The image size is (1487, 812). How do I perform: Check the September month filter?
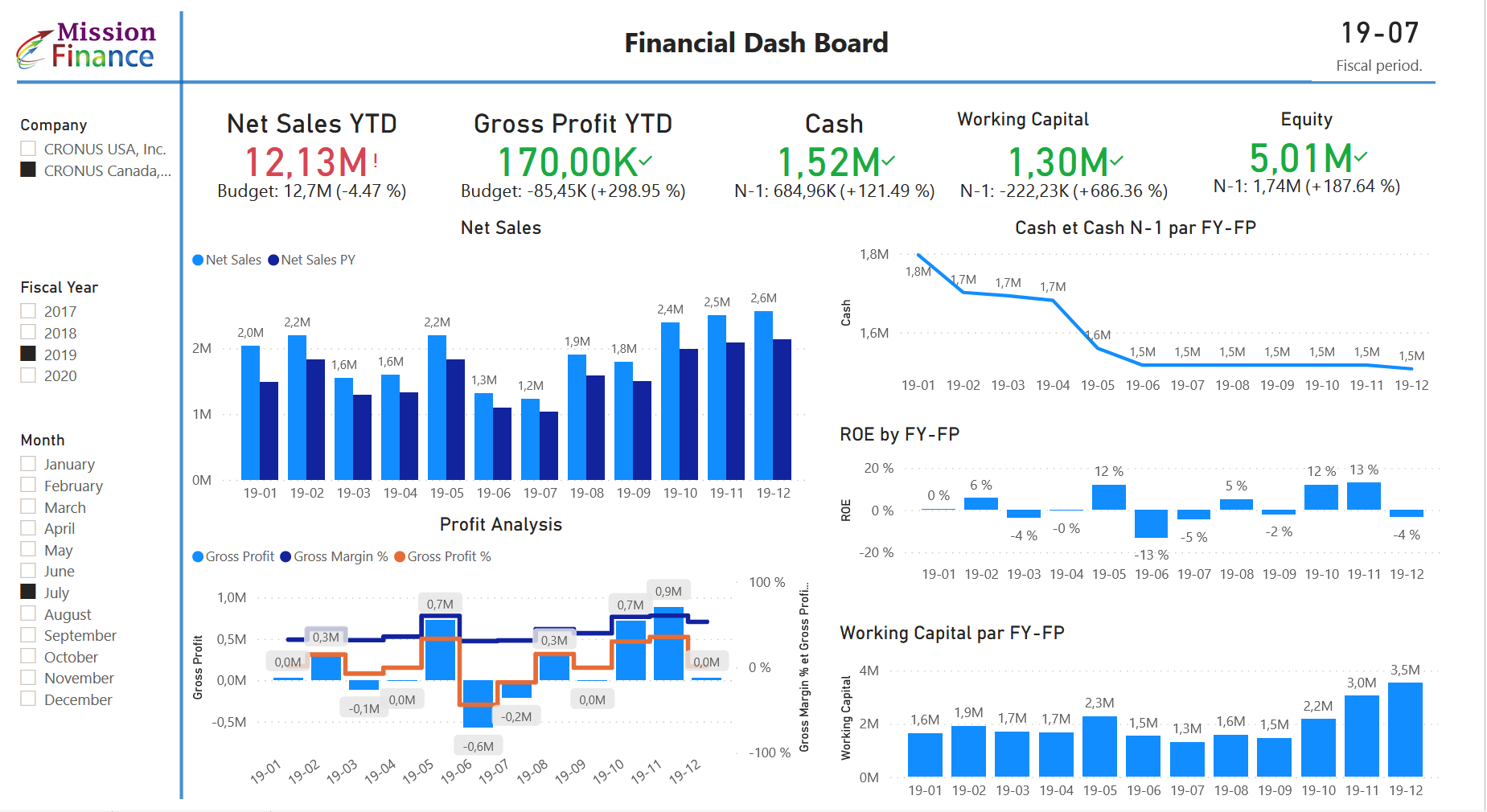(x=28, y=635)
